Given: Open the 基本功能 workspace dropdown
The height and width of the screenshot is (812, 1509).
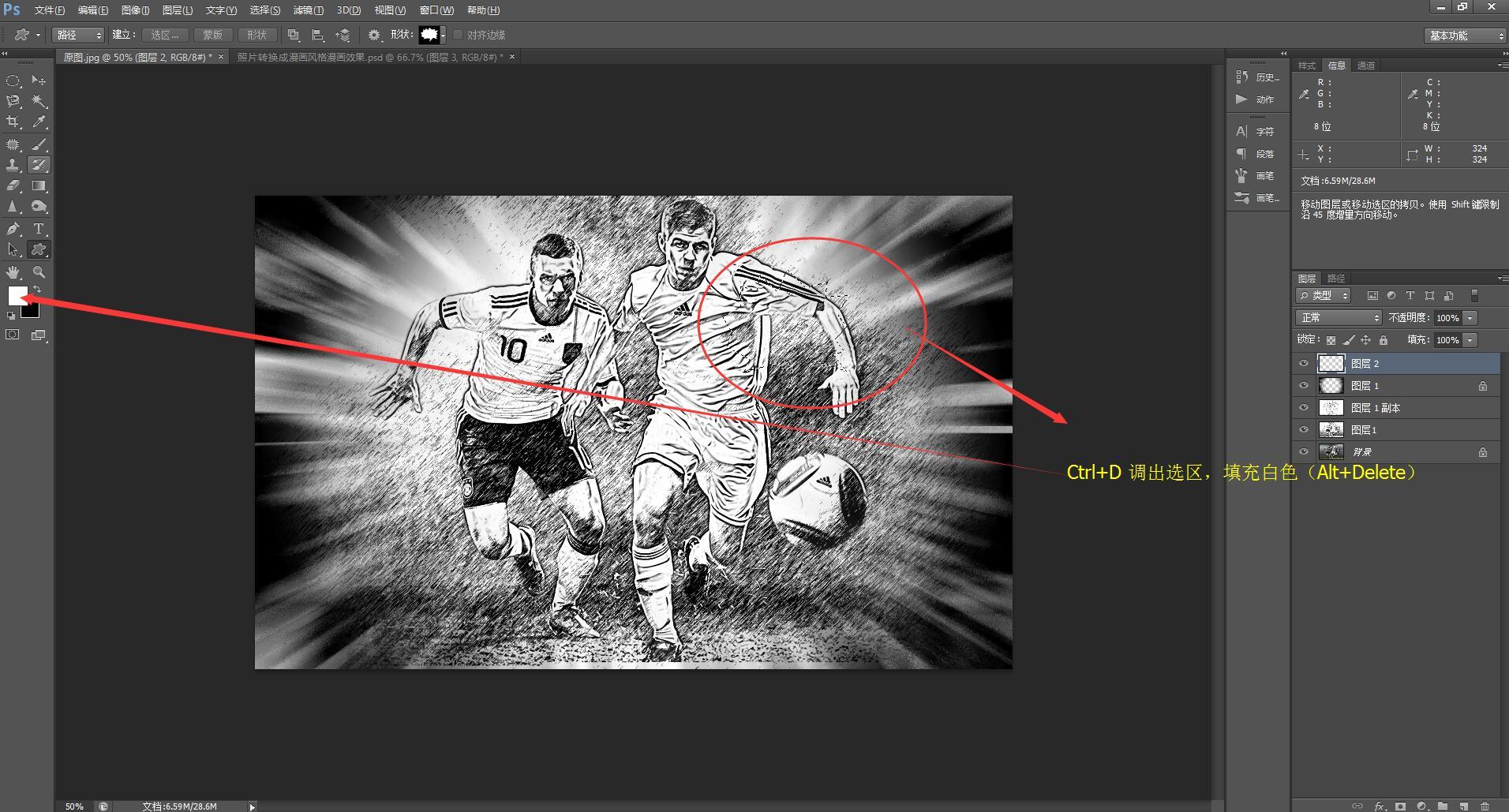Looking at the screenshot, I should 1465,36.
